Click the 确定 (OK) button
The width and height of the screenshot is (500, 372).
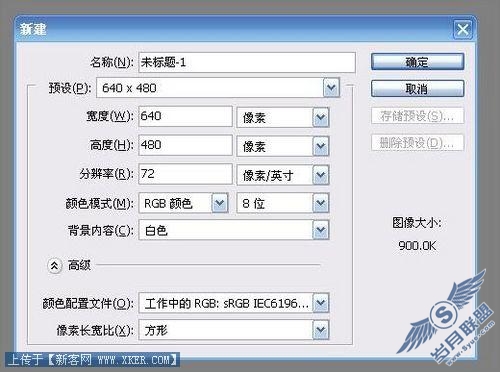point(417,62)
